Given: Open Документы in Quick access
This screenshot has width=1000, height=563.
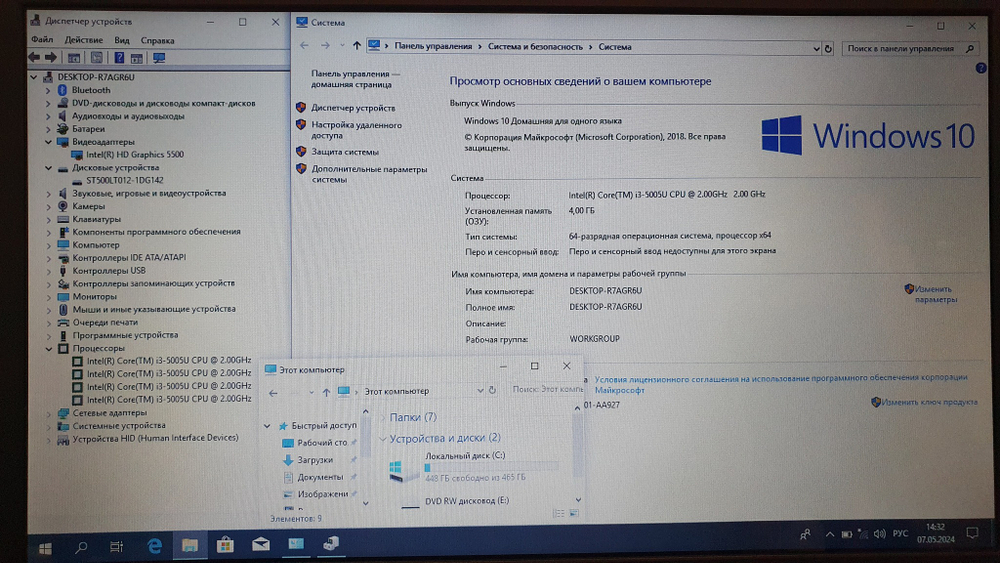Looking at the screenshot, I should pyautogui.click(x=320, y=477).
